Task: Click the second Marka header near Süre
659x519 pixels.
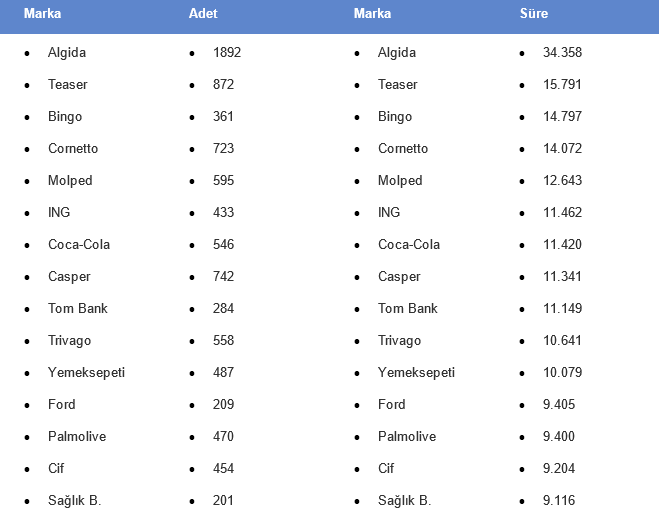Action: click(372, 13)
